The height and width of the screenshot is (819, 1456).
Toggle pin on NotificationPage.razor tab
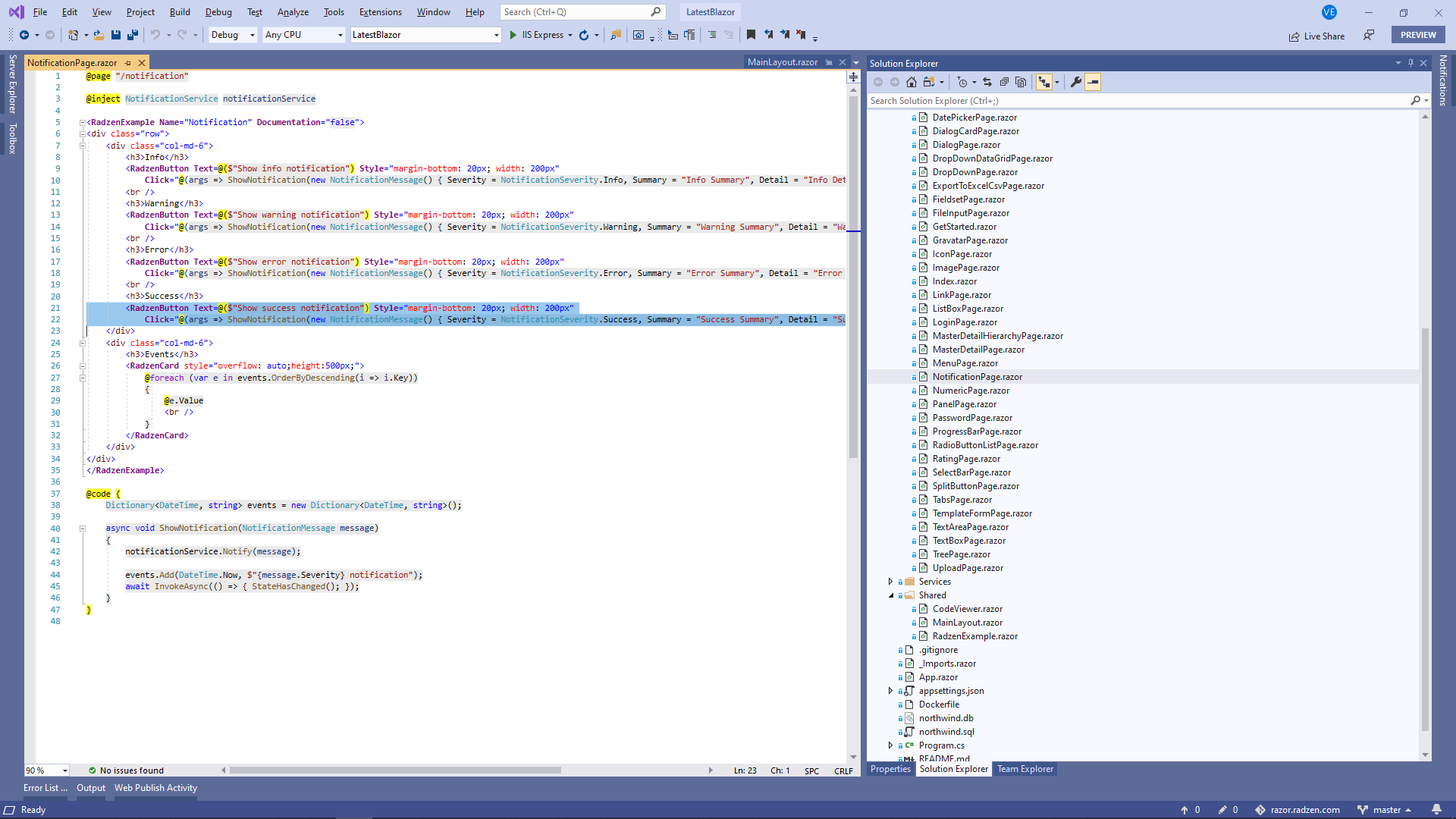128,63
